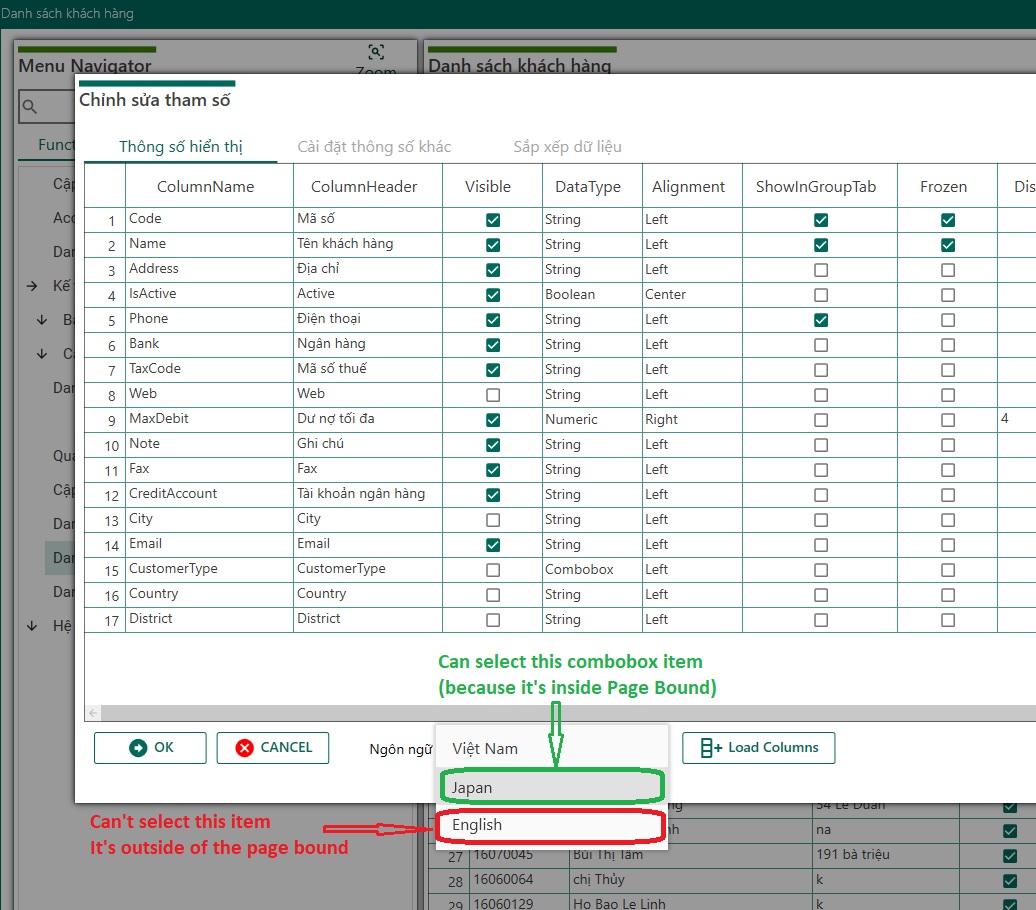The image size is (1036, 910).
Task: Click ColumnName cell 'Country'
Action: coord(209,594)
